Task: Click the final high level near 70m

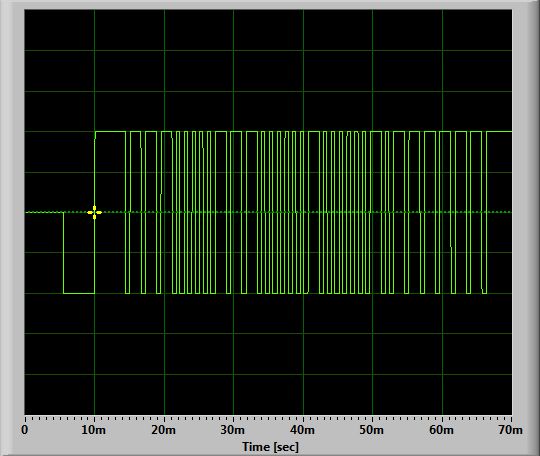Action: pos(499,132)
